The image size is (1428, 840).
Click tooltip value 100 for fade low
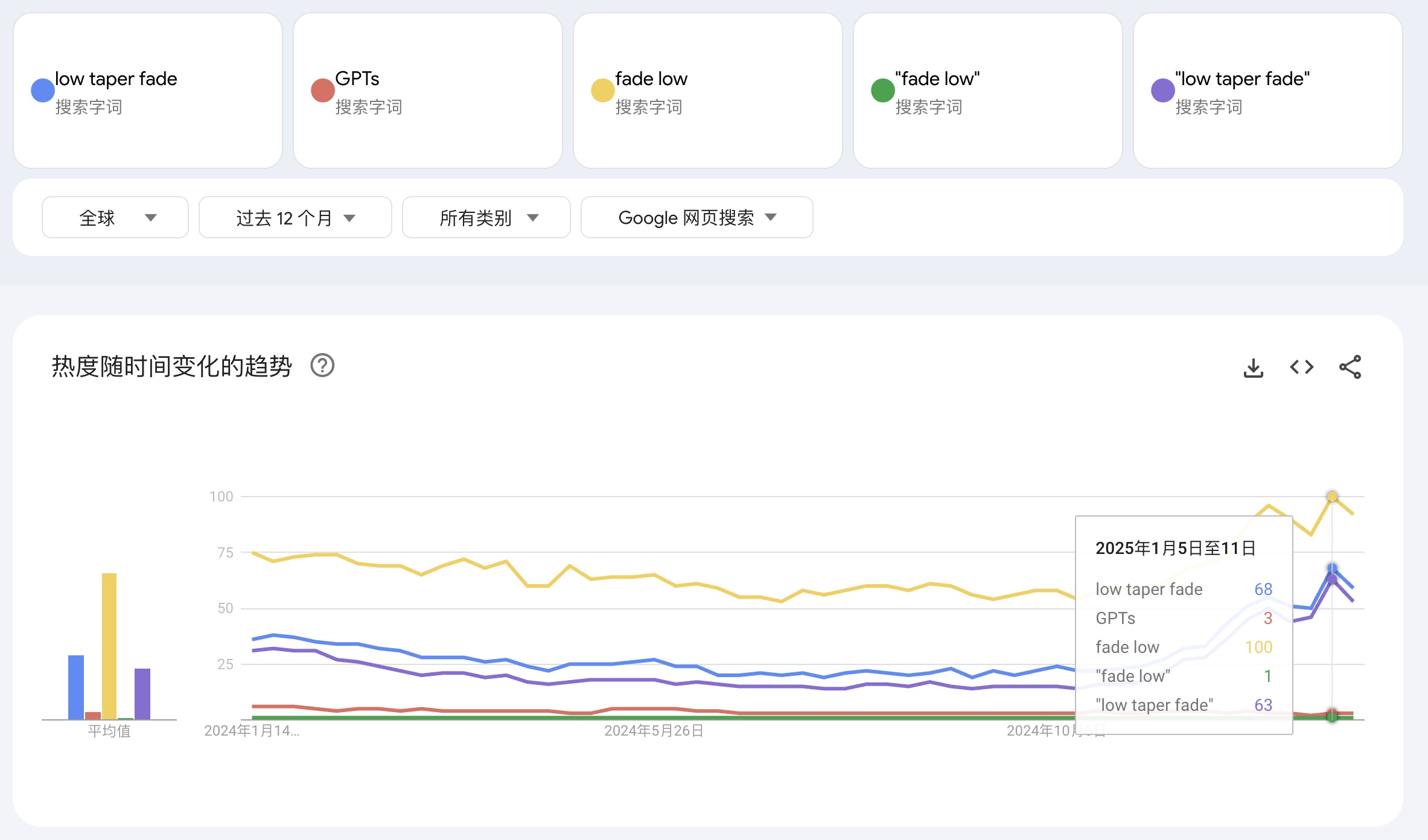click(x=1258, y=647)
